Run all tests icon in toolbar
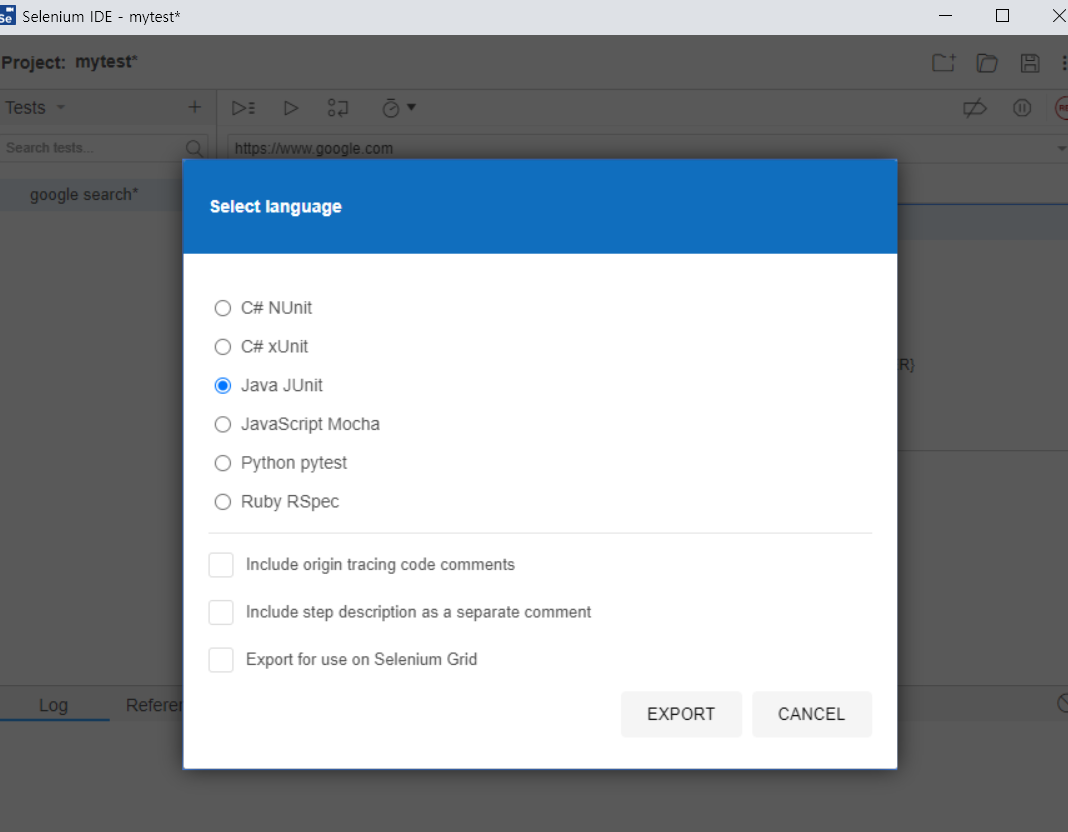This screenshot has width=1068, height=832. point(243,108)
